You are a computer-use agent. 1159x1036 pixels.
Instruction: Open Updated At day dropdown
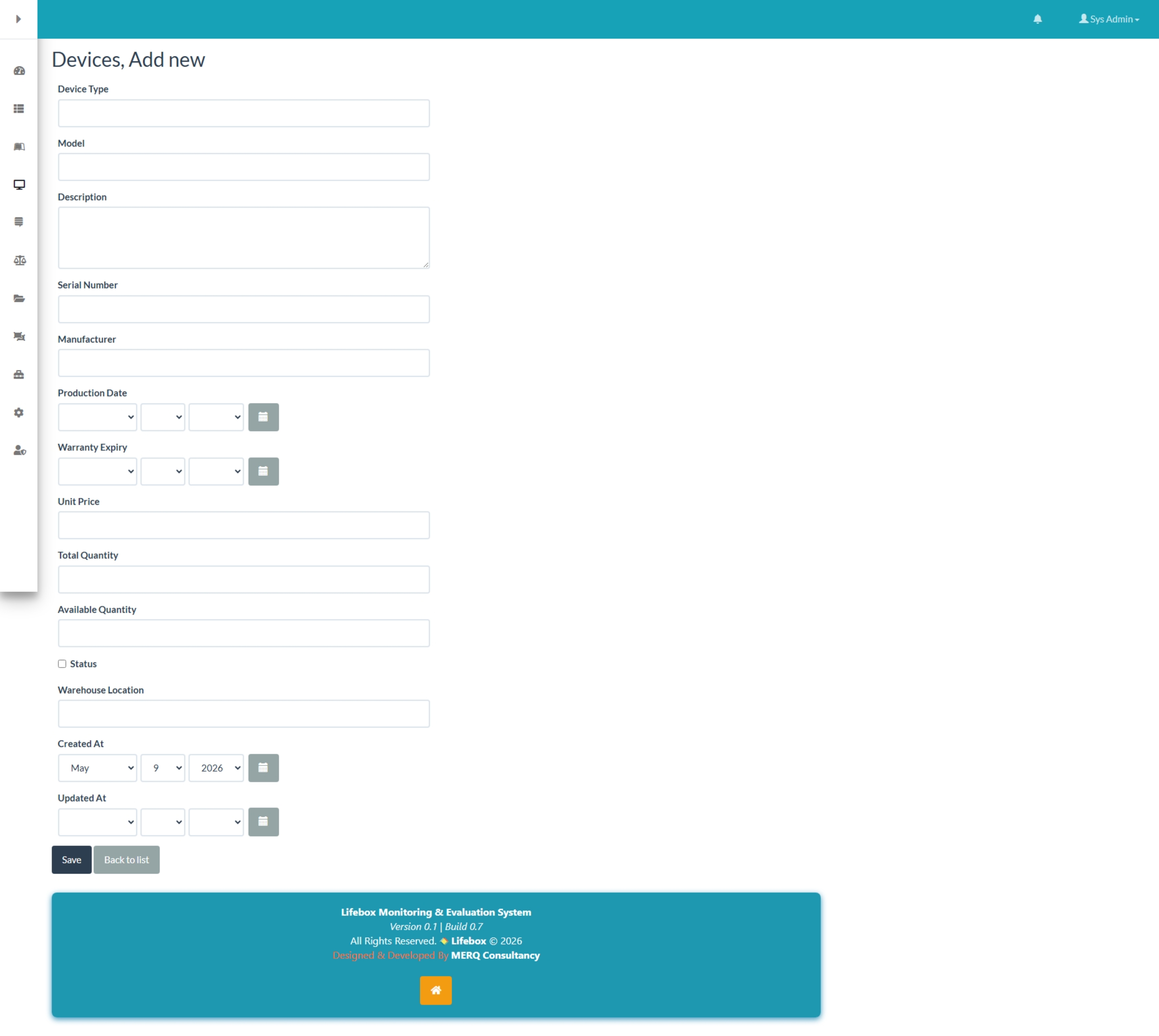163,822
